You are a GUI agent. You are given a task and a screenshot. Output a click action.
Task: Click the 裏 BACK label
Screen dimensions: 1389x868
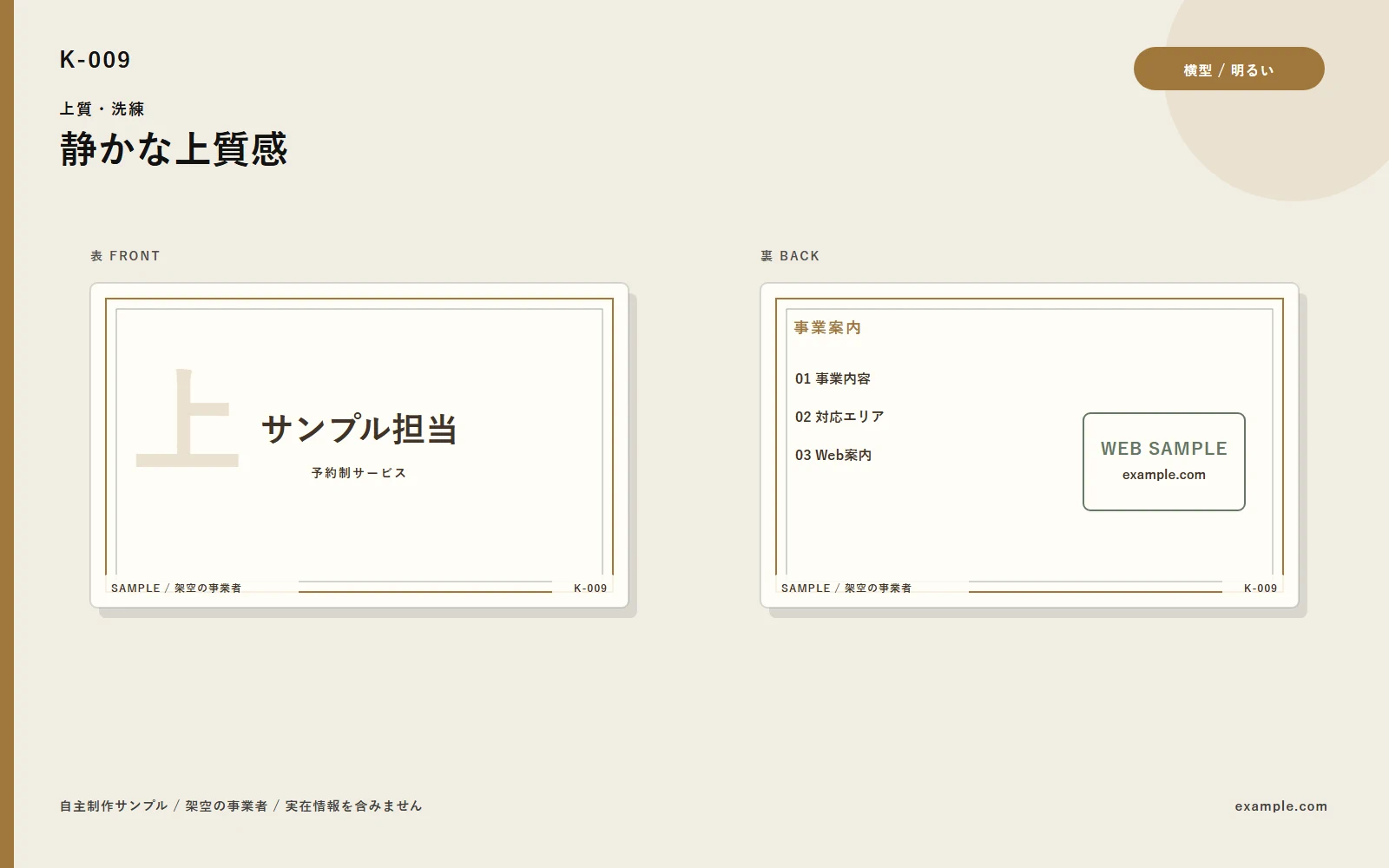[790, 256]
